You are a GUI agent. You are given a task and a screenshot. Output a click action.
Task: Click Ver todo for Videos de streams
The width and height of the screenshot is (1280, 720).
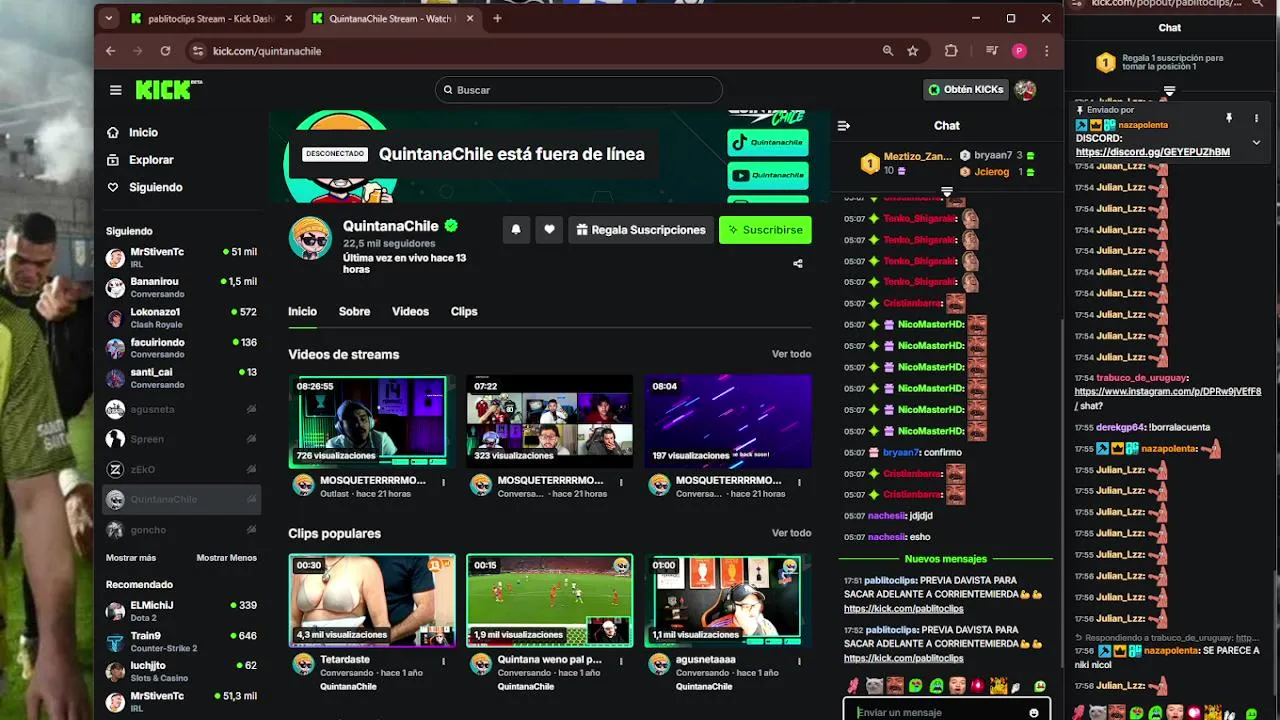click(x=791, y=354)
